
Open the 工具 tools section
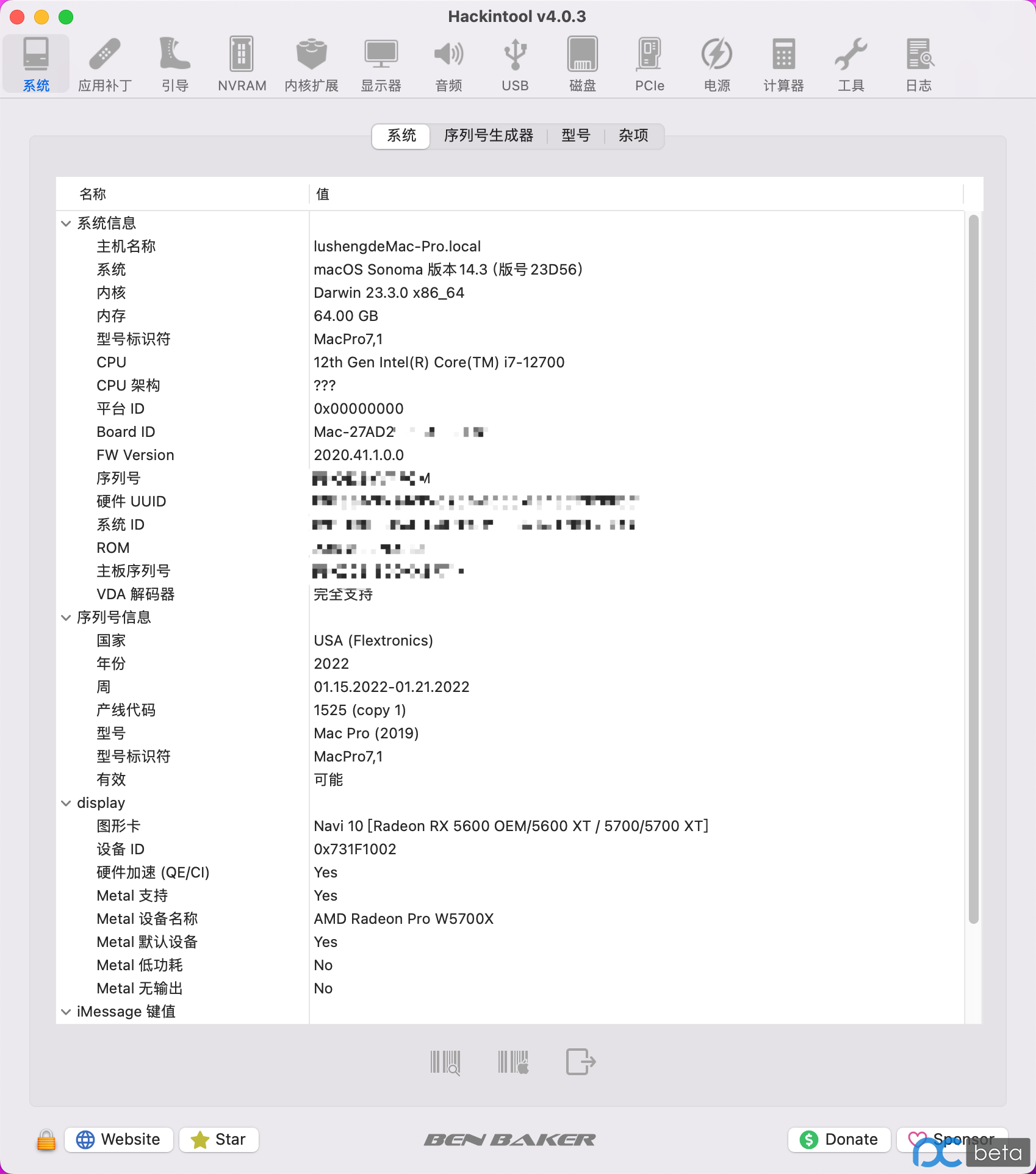851,65
